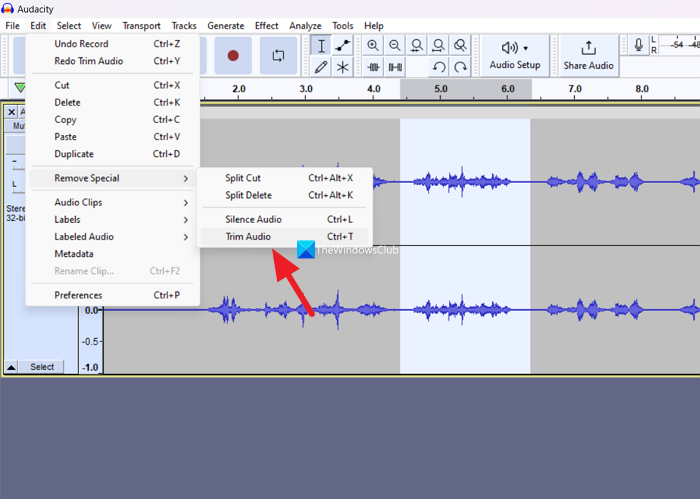
Task: Click the Undo arrow icon
Action: click(x=438, y=67)
